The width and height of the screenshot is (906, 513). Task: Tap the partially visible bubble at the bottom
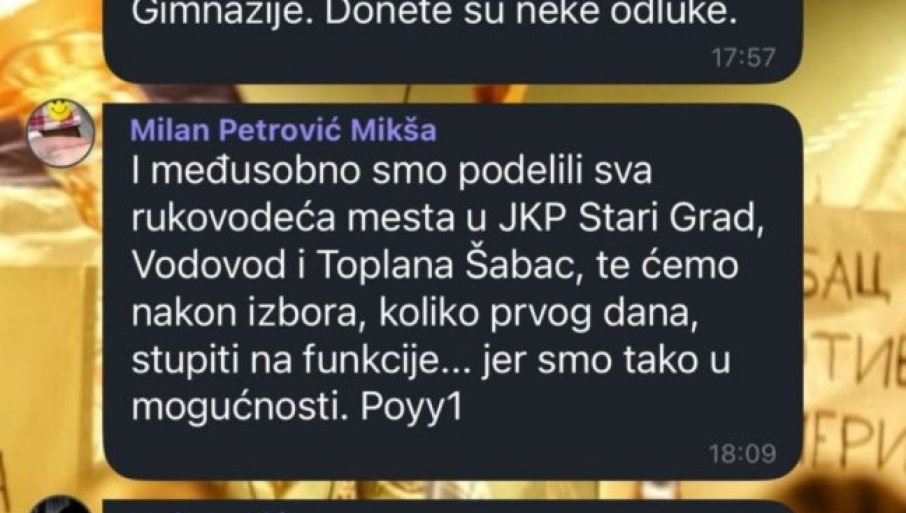point(453,507)
